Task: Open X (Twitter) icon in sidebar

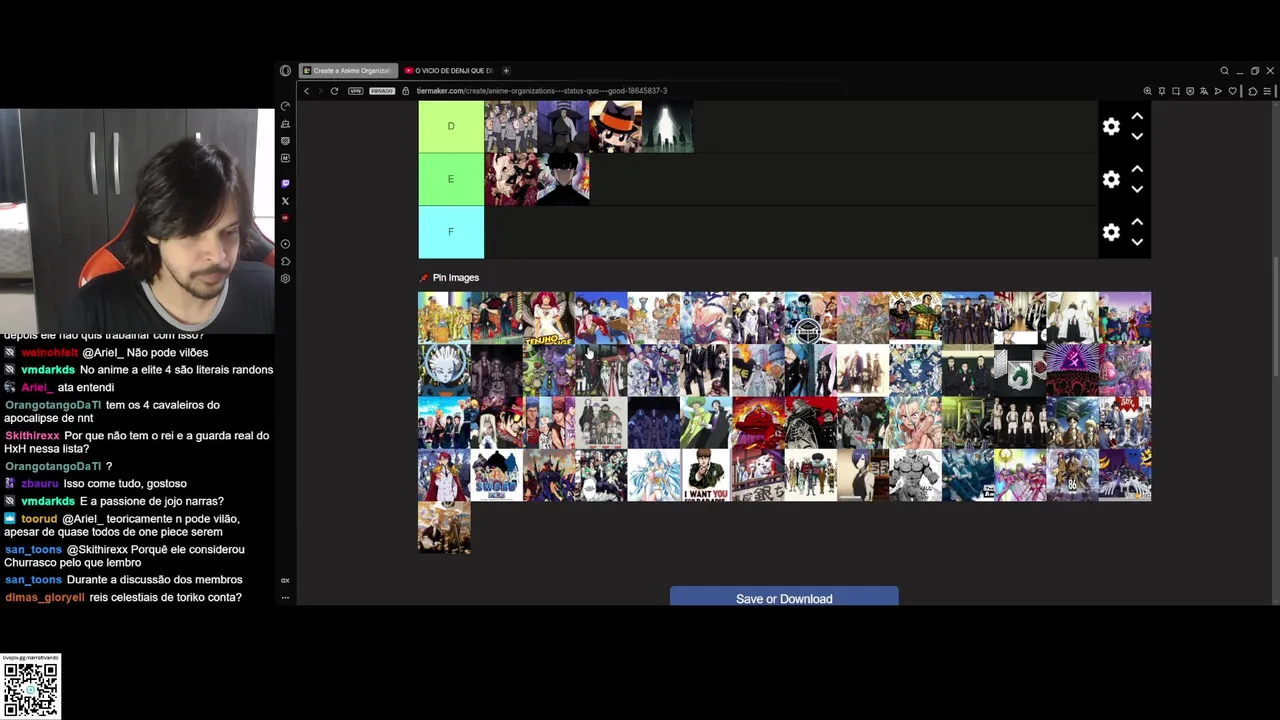Action: pos(285,201)
